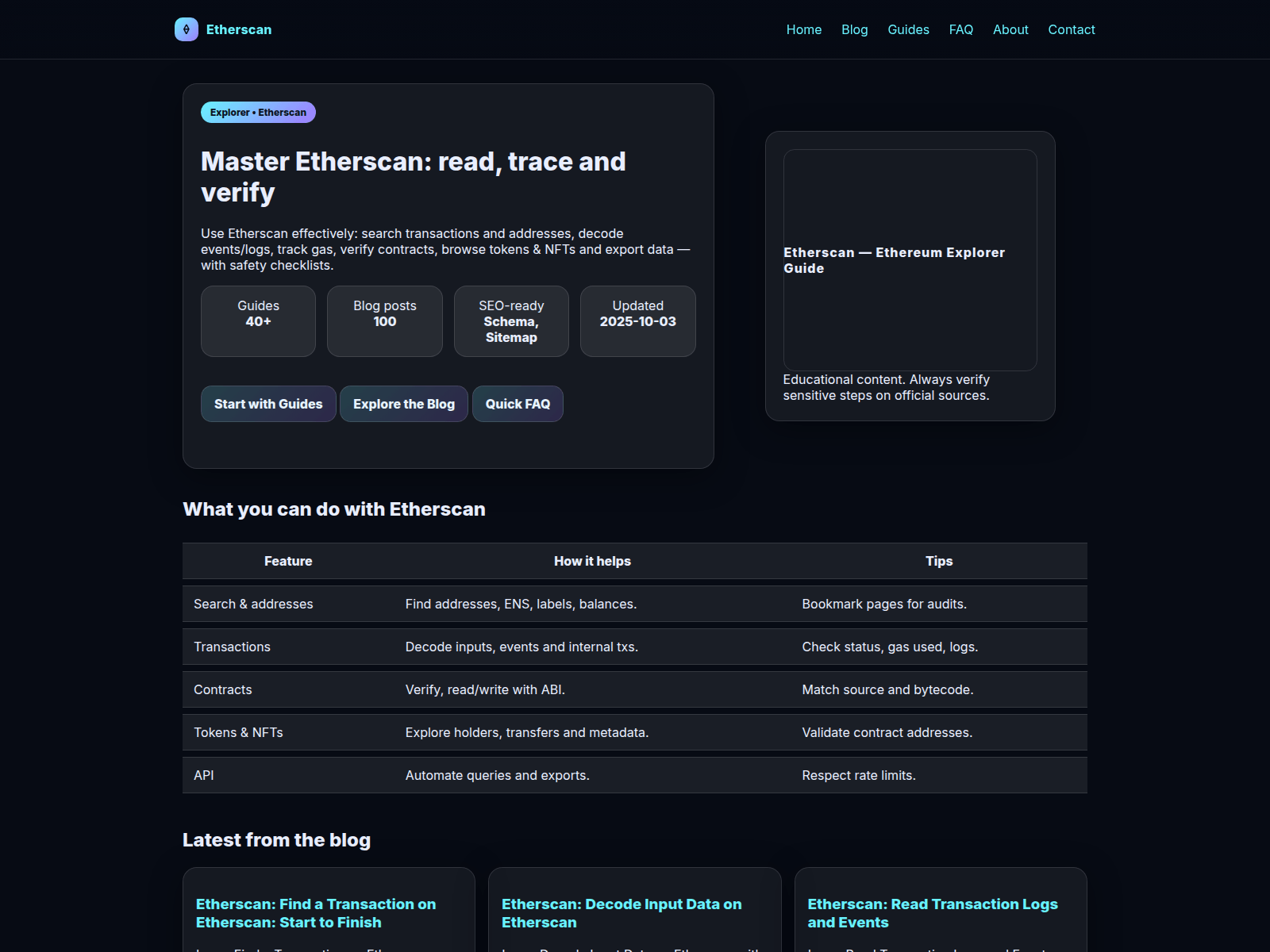Click the Explore the Blog button
The width and height of the screenshot is (1270, 952).
pyautogui.click(x=404, y=404)
